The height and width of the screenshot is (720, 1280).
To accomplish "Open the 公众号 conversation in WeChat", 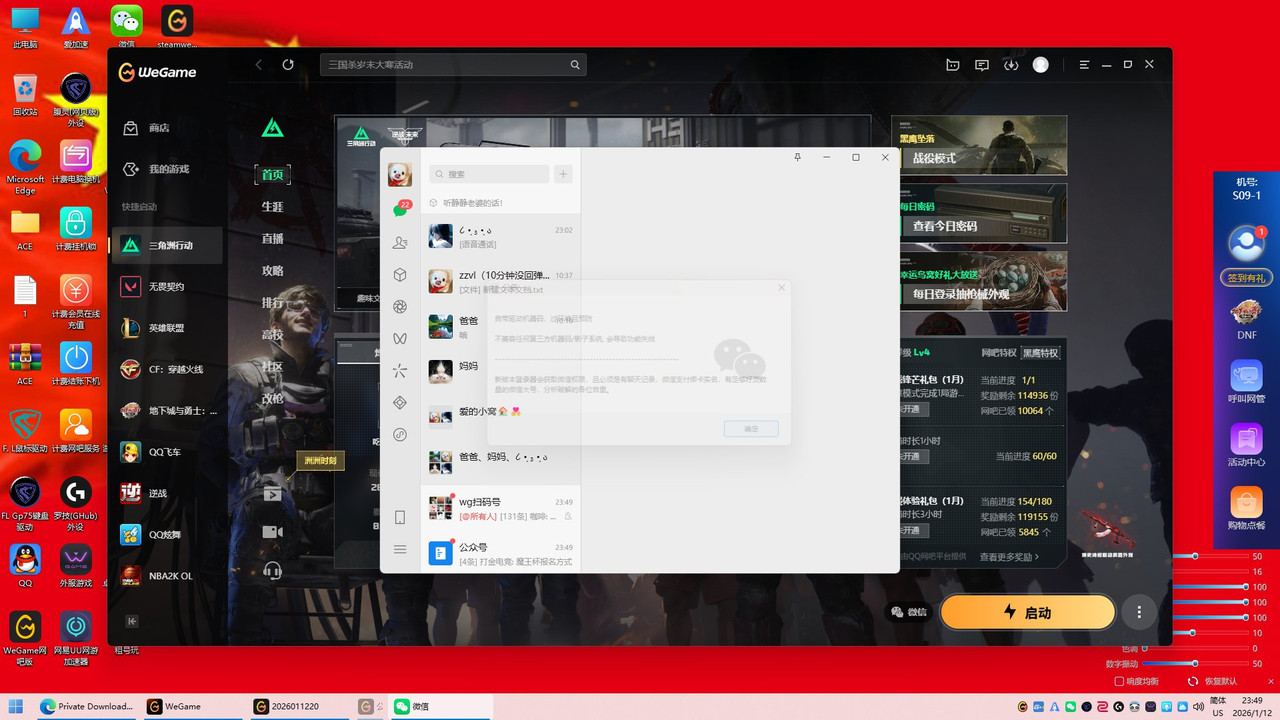I will (x=500, y=554).
